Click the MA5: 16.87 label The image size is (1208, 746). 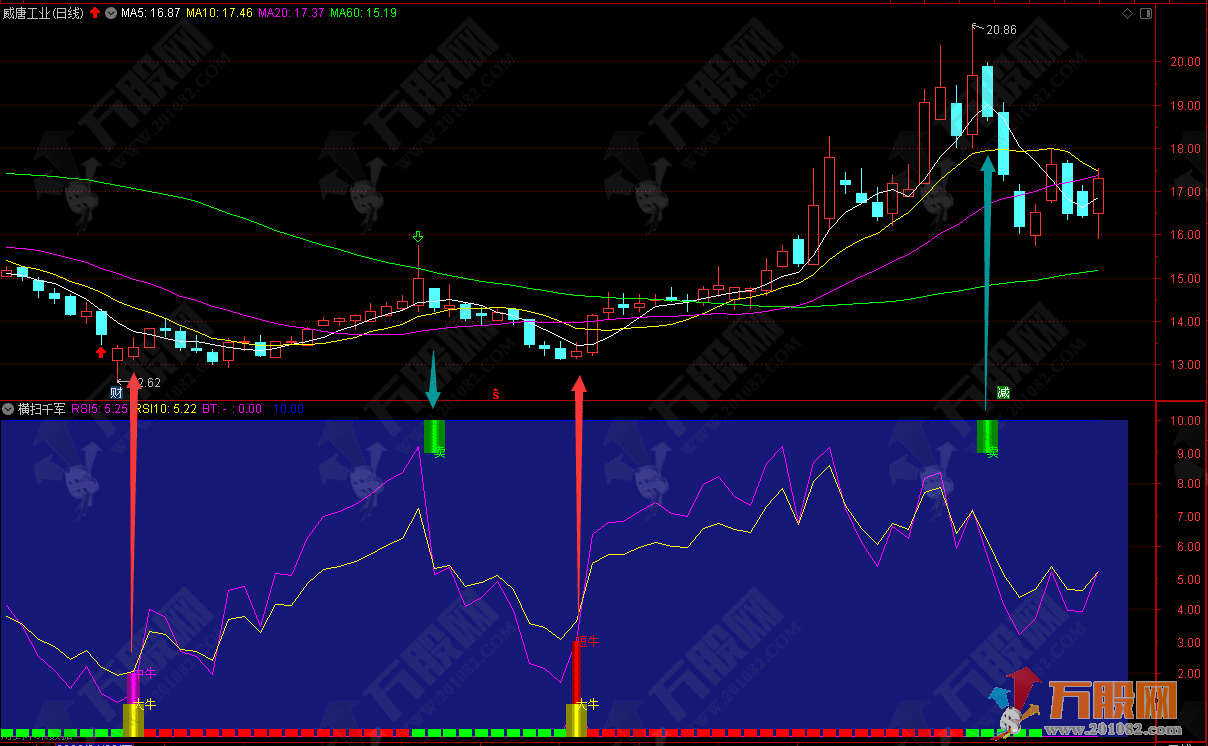pyautogui.click(x=150, y=13)
